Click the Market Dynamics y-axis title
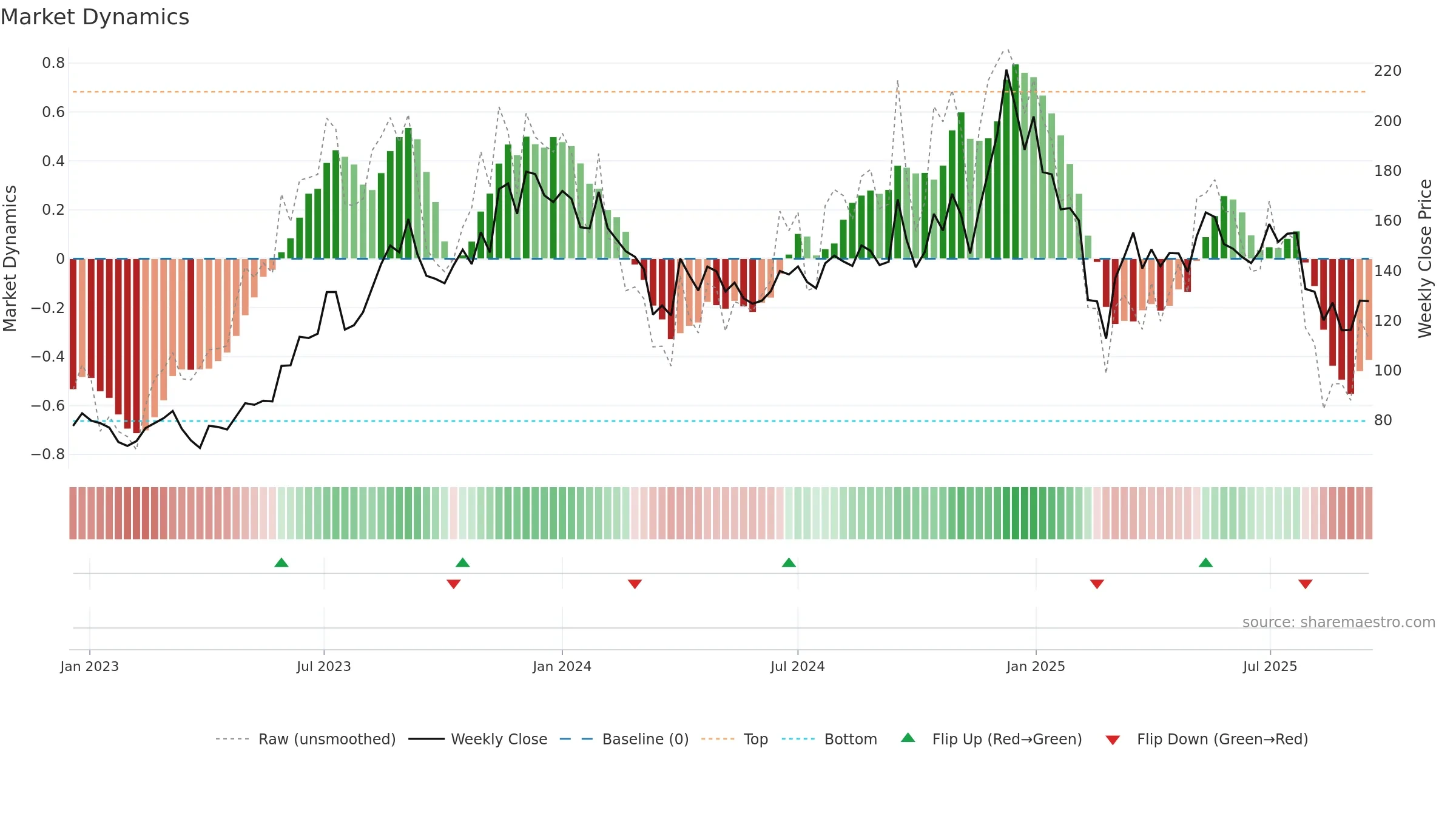 pyautogui.click(x=10, y=258)
